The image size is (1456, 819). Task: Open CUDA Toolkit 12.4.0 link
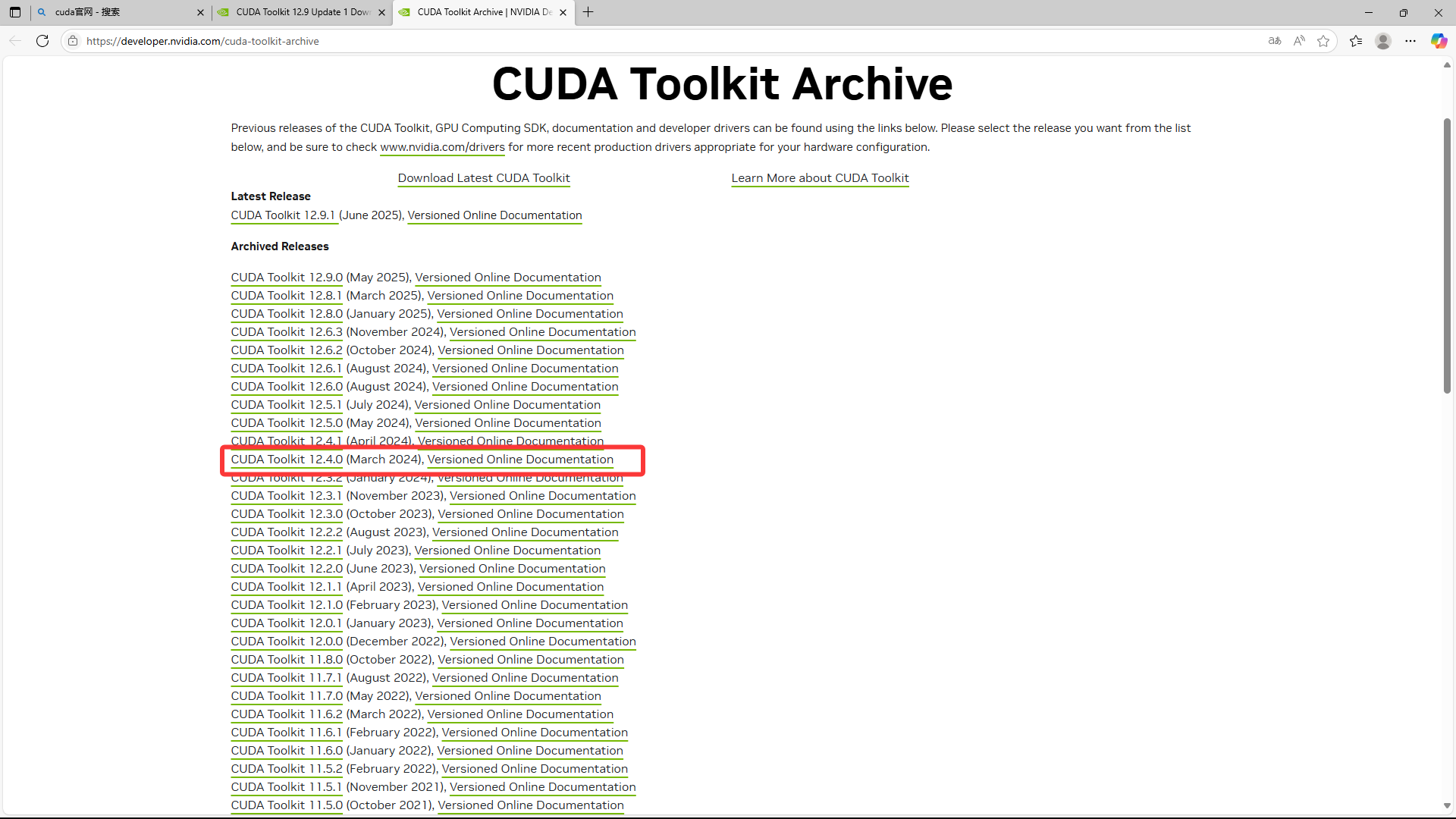pos(287,460)
